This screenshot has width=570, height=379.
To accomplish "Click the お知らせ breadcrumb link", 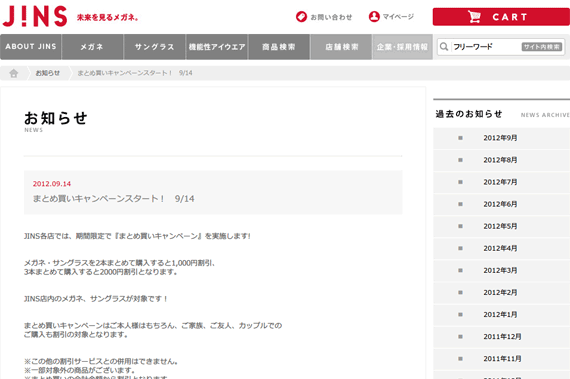I will (48, 73).
